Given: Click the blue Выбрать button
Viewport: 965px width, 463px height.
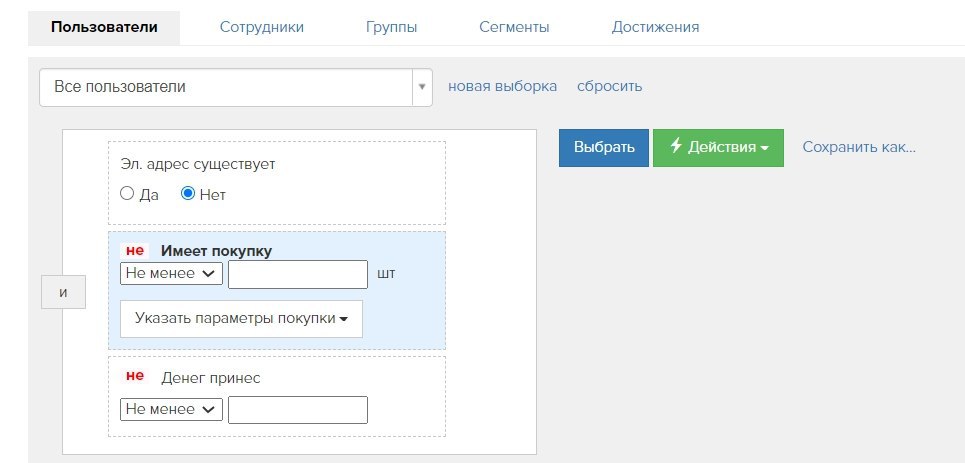Looking at the screenshot, I should (x=604, y=148).
